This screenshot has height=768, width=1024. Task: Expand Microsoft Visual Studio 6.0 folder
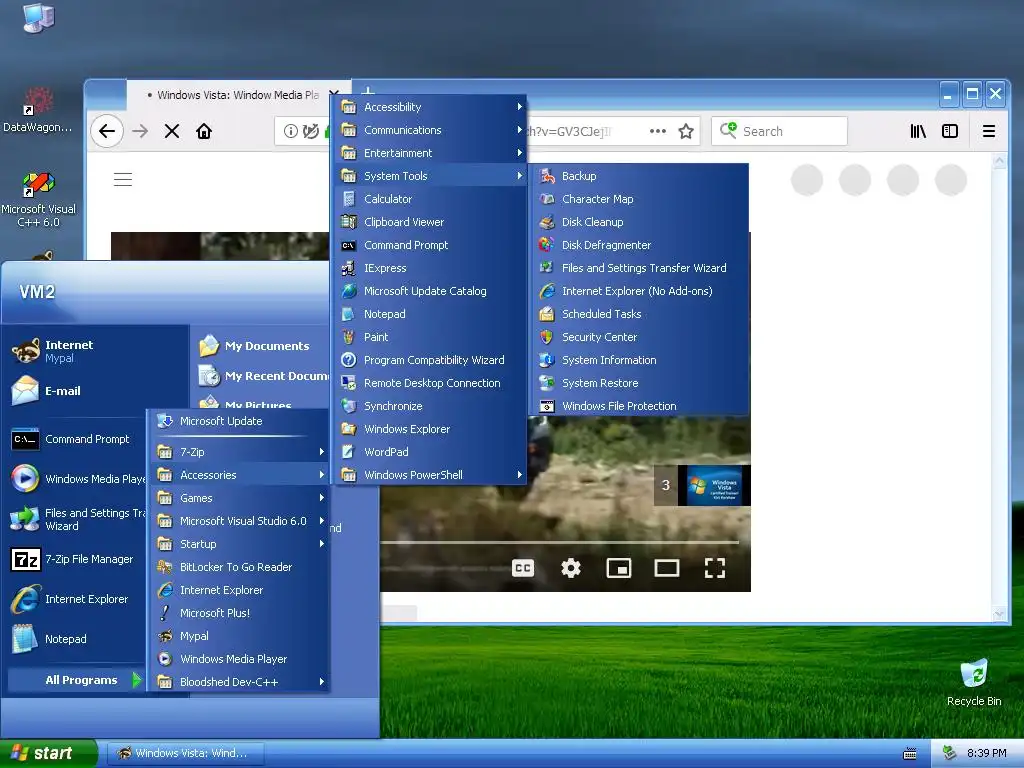pyautogui.click(x=239, y=521)
